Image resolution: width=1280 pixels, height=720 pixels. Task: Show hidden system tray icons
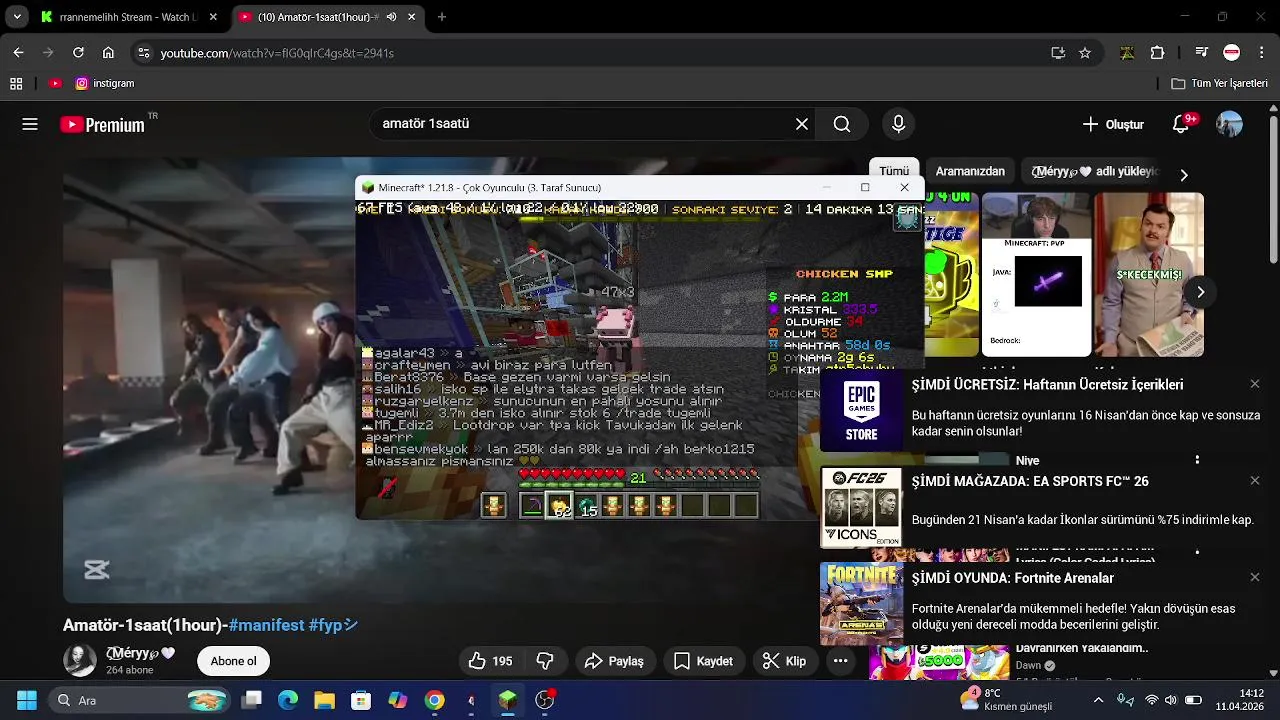pyautogui.click(x=1098, y=700)
